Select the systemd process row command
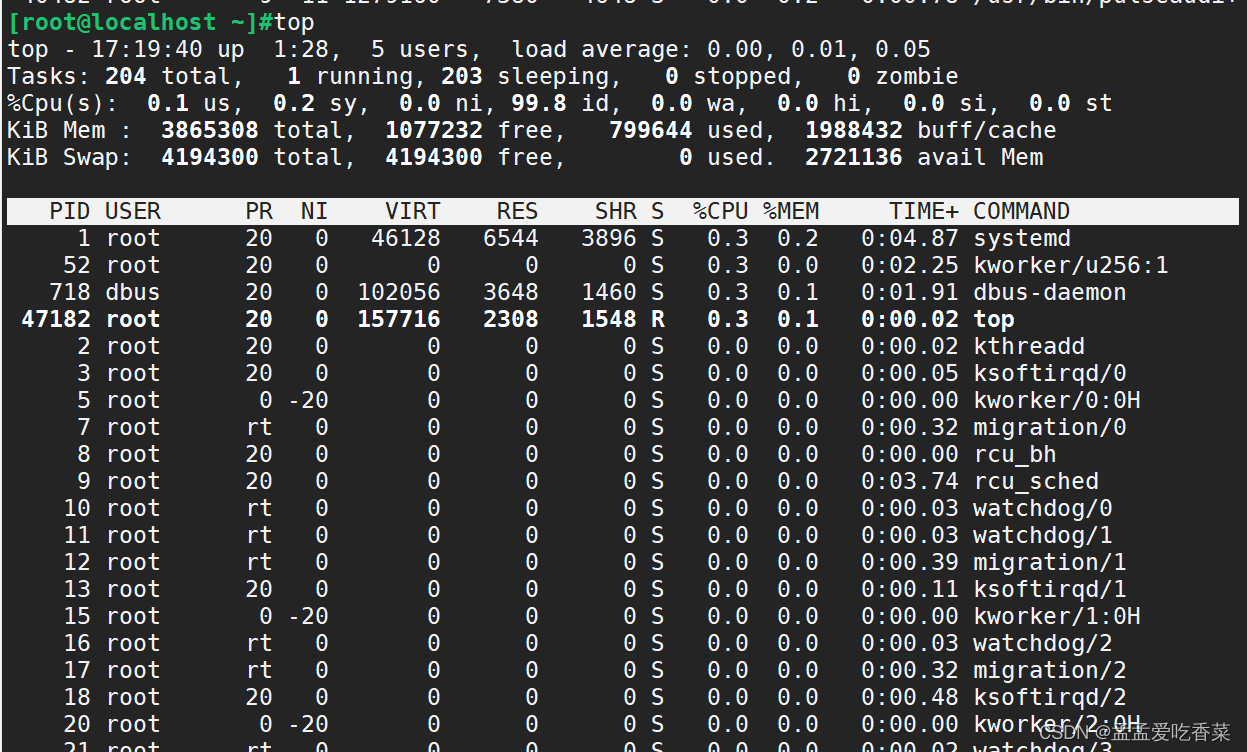Image resolution: width=1247 pixels, height=752 pixels. pos(1022,238)
